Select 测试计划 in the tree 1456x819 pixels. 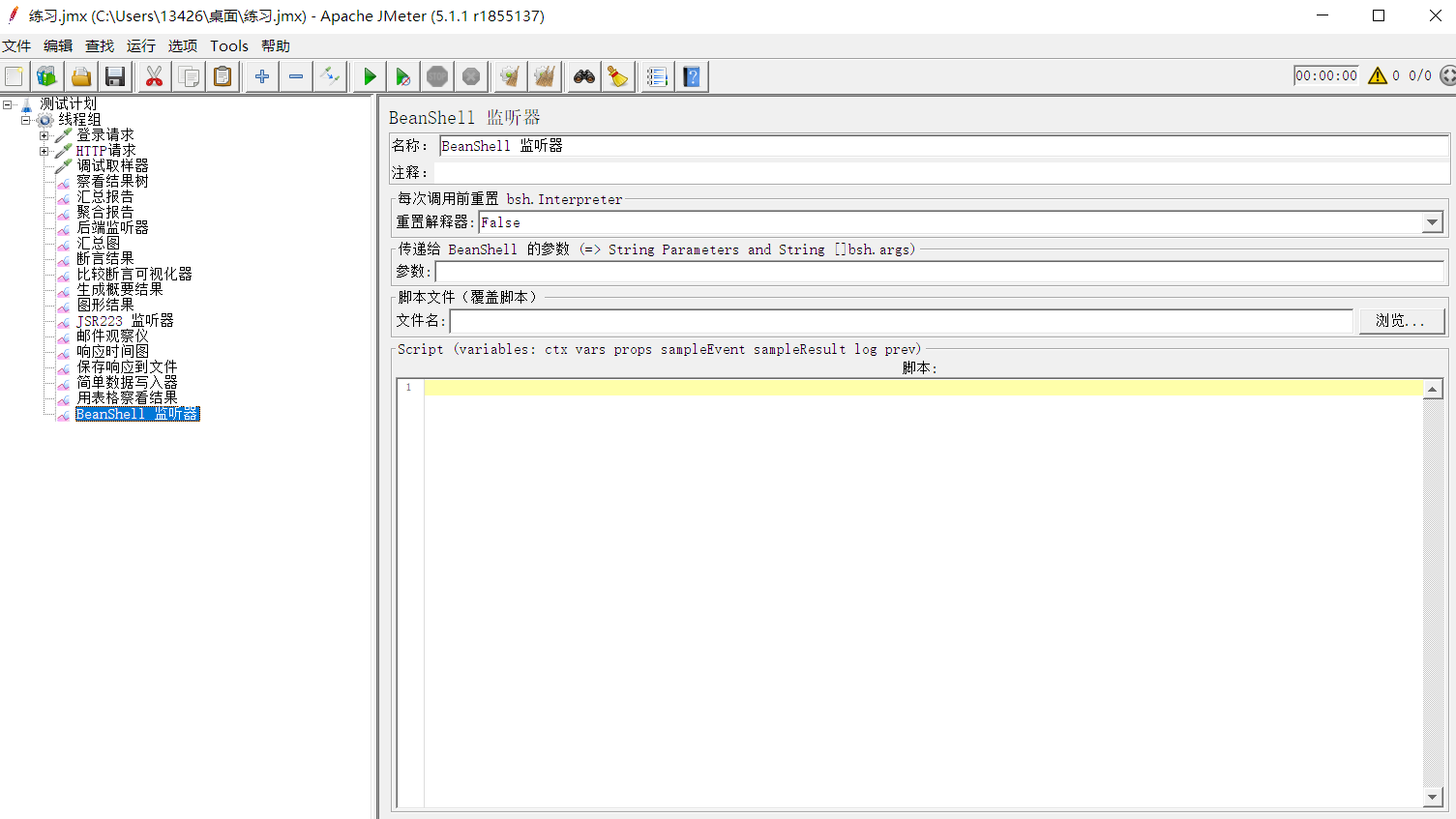68,104
